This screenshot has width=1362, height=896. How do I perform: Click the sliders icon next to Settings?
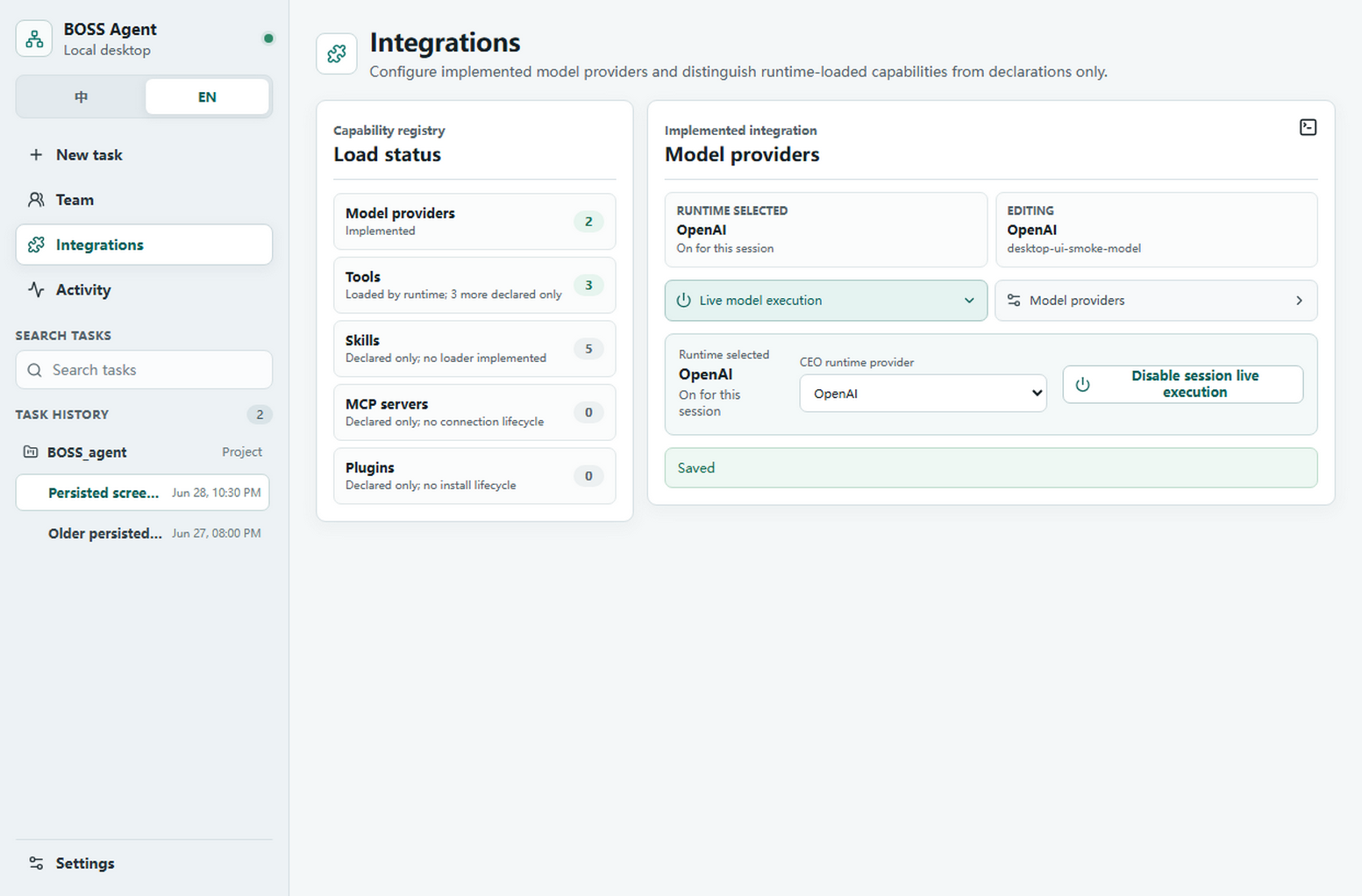click(36, 864)
